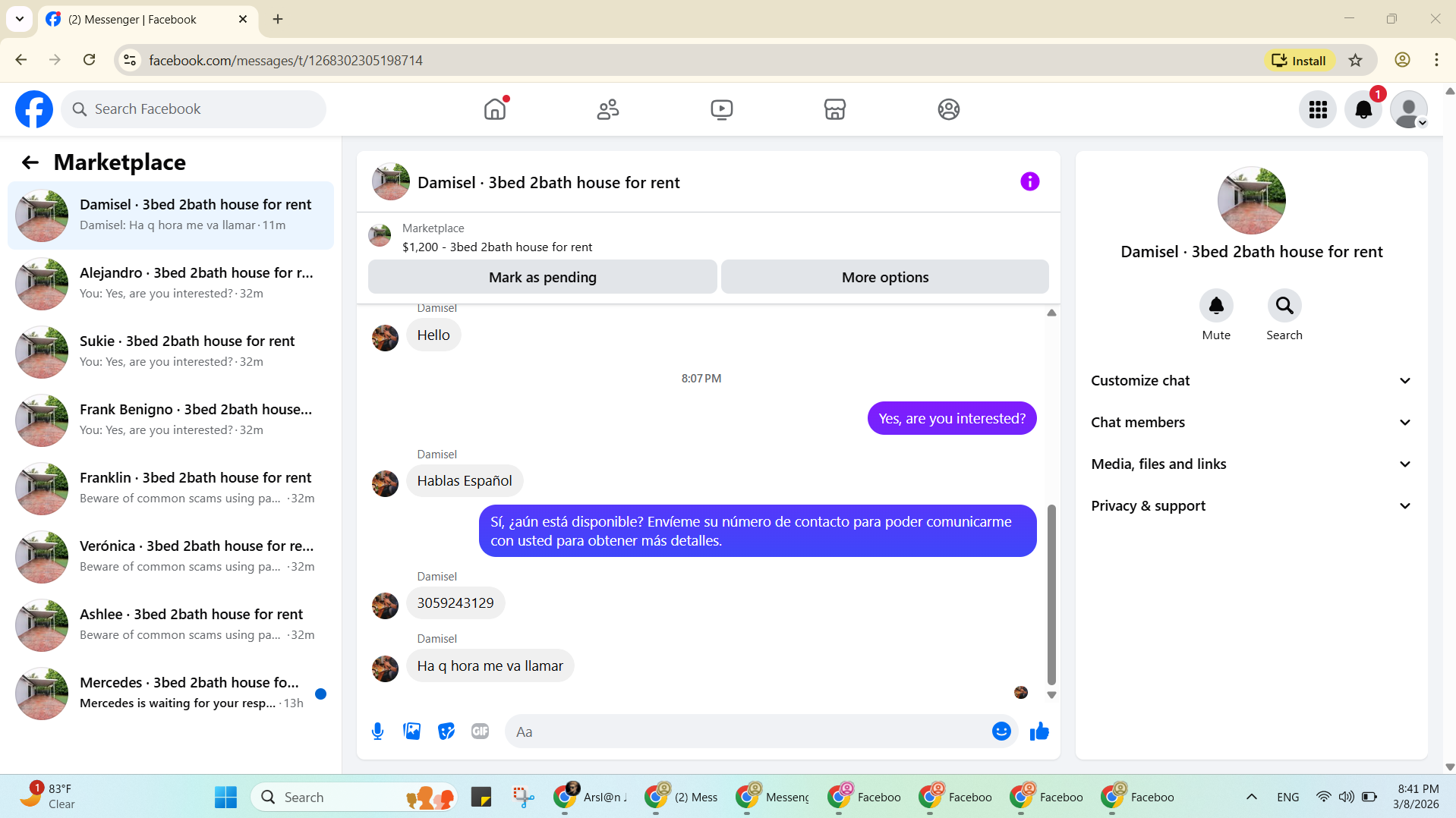Screen dimensions: 1456x818
Task: Open the tab search dropdown arrow
Action: point(20,19)
